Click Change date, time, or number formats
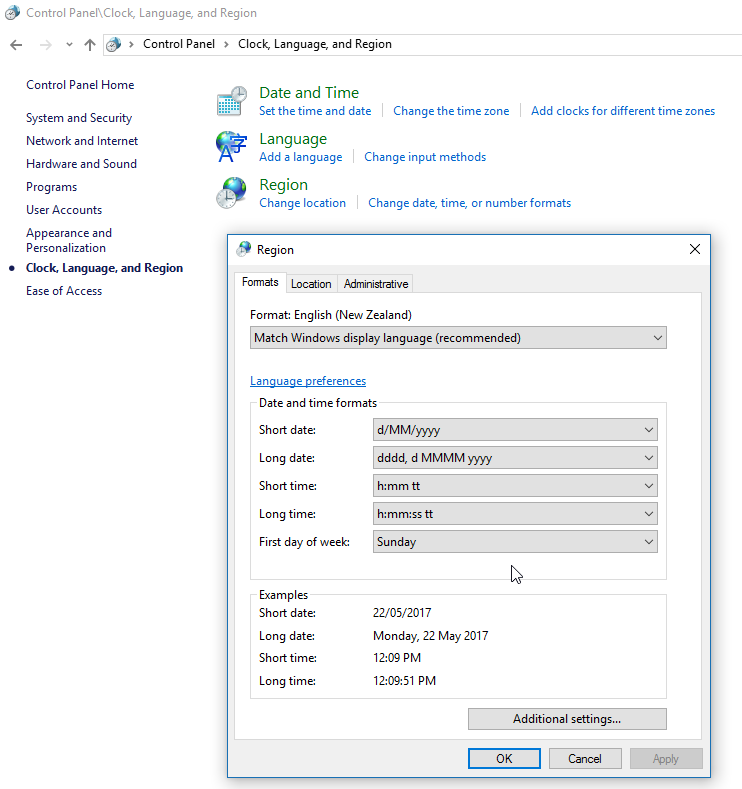 (x=469, y=203)
